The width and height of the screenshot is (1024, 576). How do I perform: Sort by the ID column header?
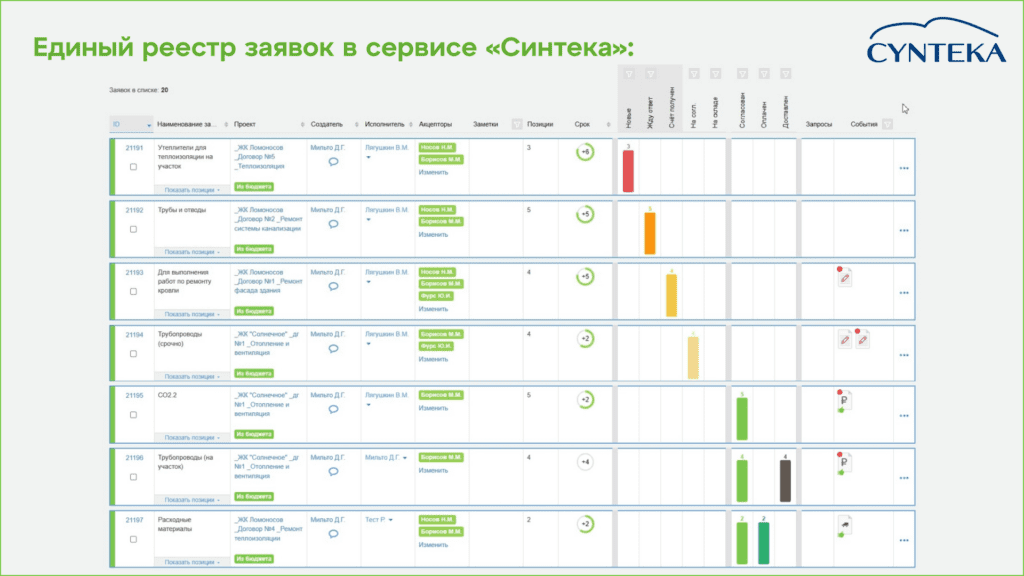[x=130, y=125]
